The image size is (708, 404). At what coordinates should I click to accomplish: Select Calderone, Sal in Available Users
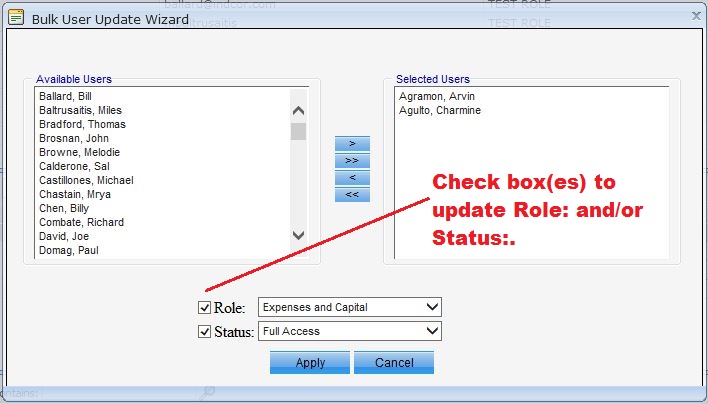coord(75,166)
